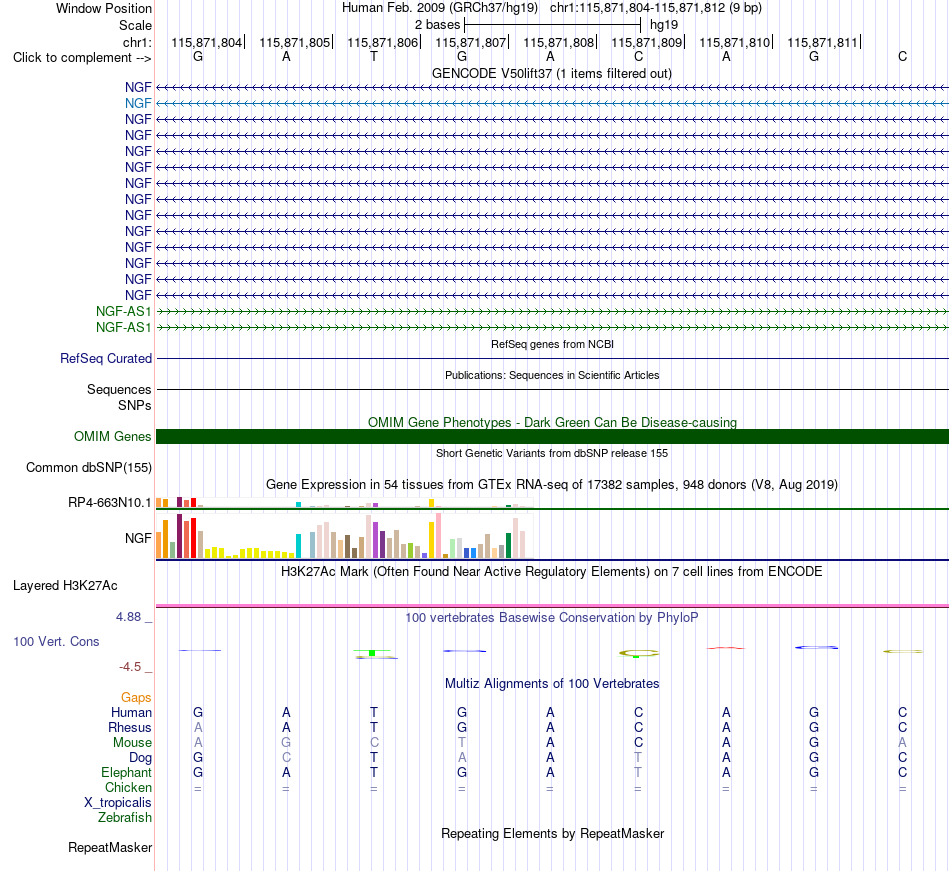Click the Scale label
The image size is (950, 871).
[x=135, y=25]
